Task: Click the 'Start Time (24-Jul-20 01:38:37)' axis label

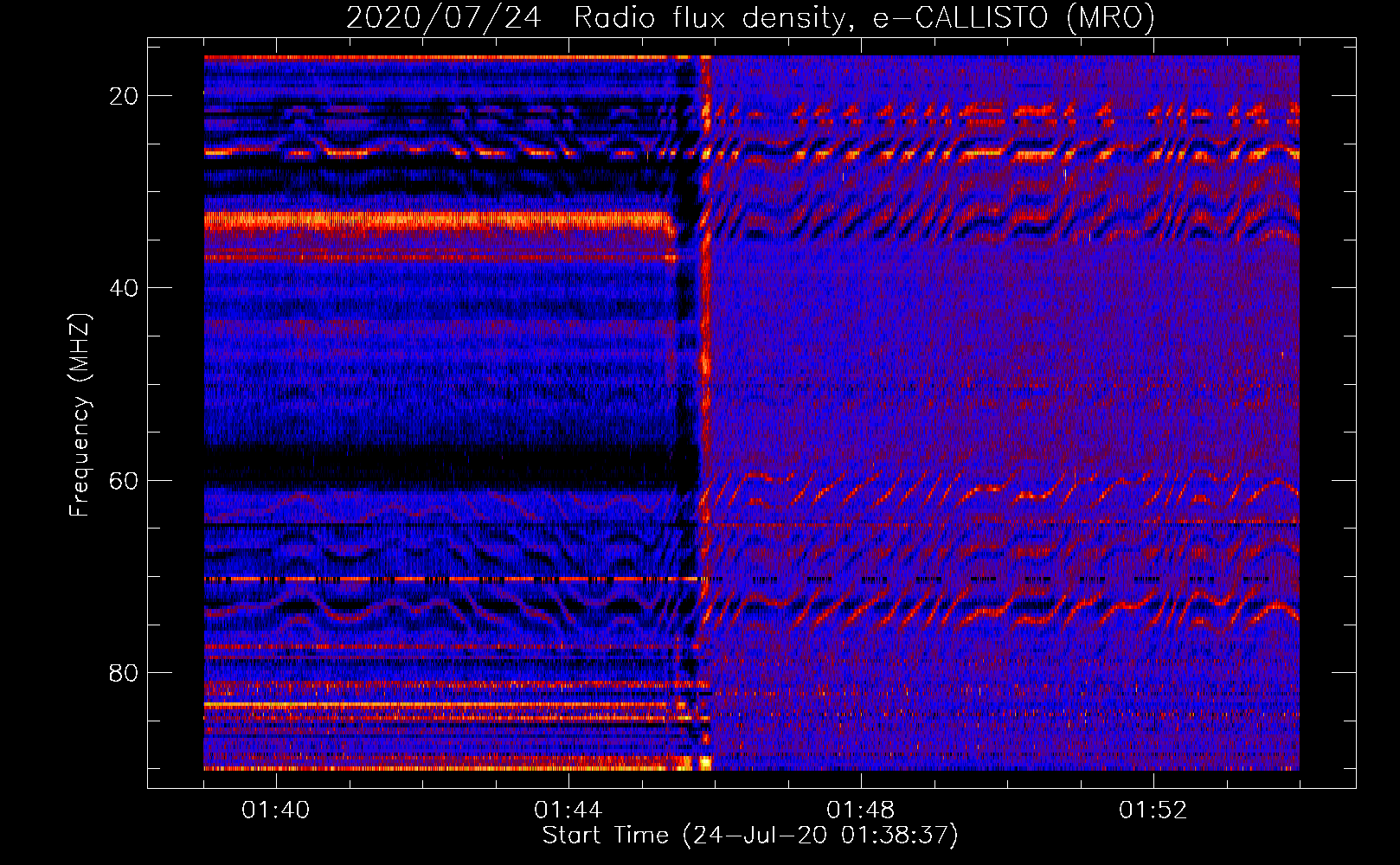Action: tap(750, 836)
